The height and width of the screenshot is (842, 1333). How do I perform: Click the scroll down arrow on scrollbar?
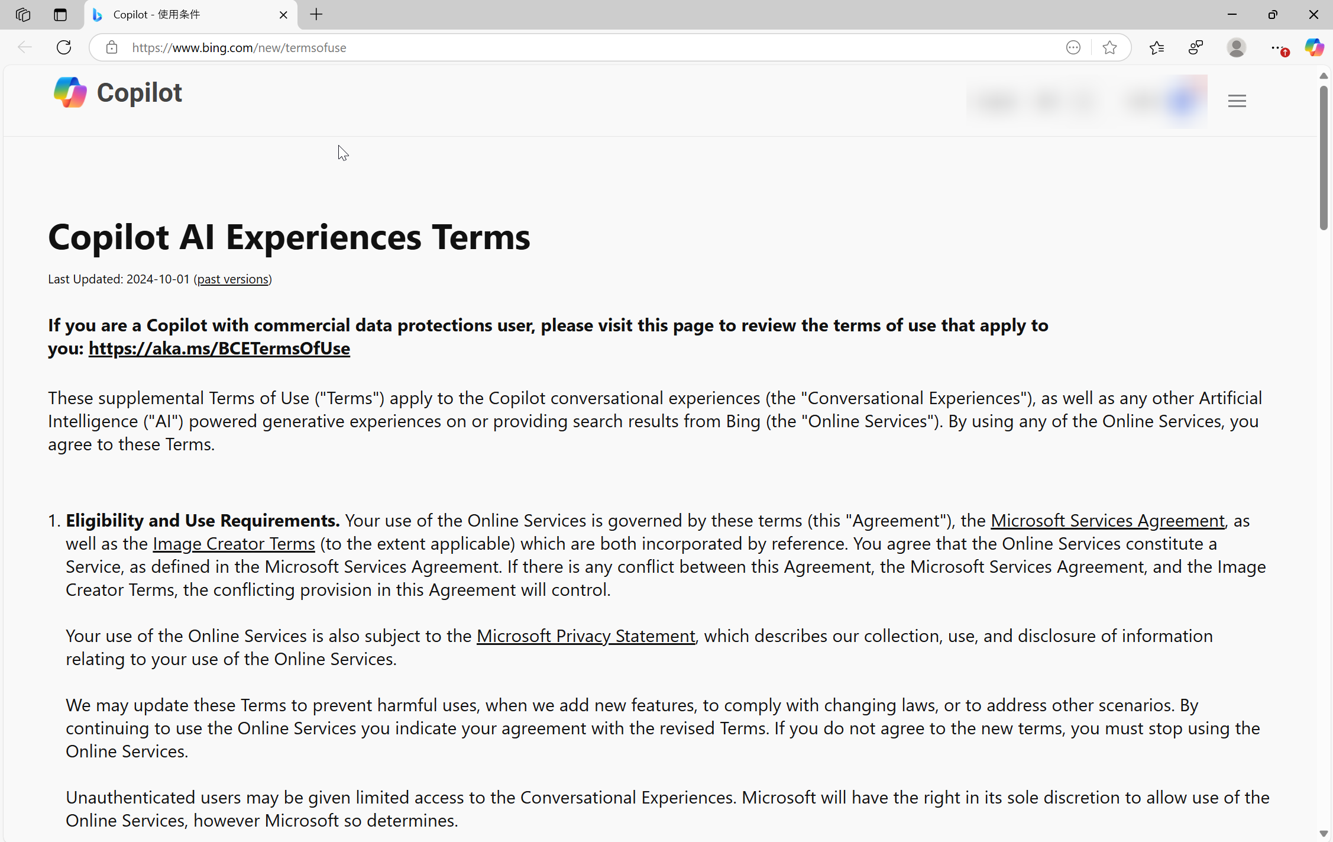[x=1323, y=833]
